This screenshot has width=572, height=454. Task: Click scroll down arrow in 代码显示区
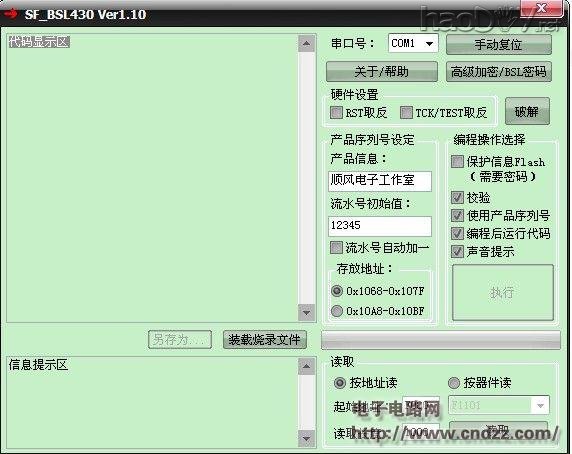(306, 313)
